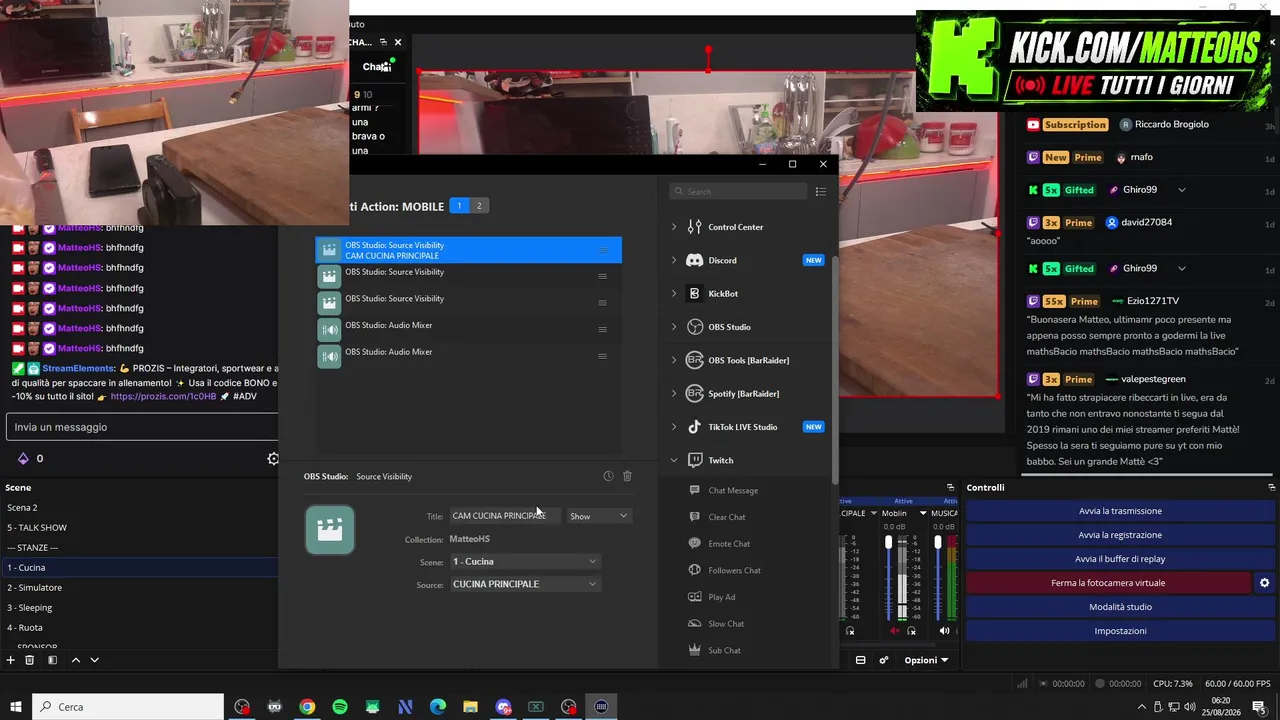Remove the selected scene with trash icon
The width and height of the screenshot is (1280, 720).
29,660
